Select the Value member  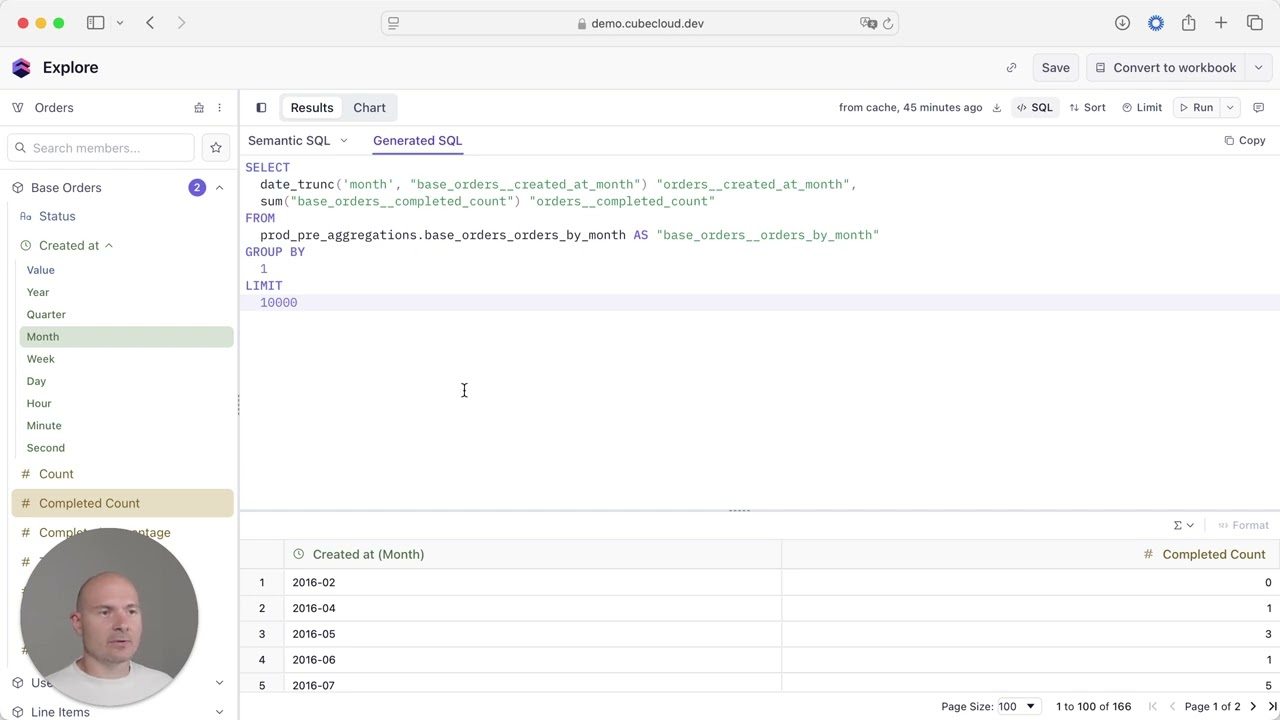click(41, 270)
